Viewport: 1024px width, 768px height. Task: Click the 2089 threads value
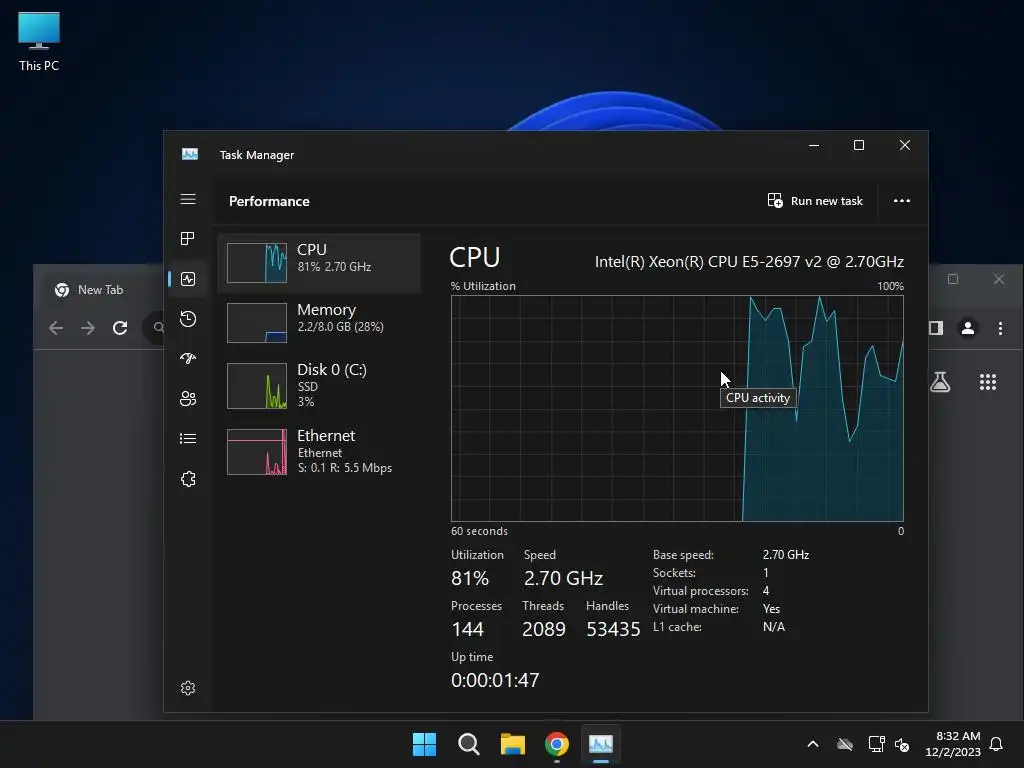(543, 629)
